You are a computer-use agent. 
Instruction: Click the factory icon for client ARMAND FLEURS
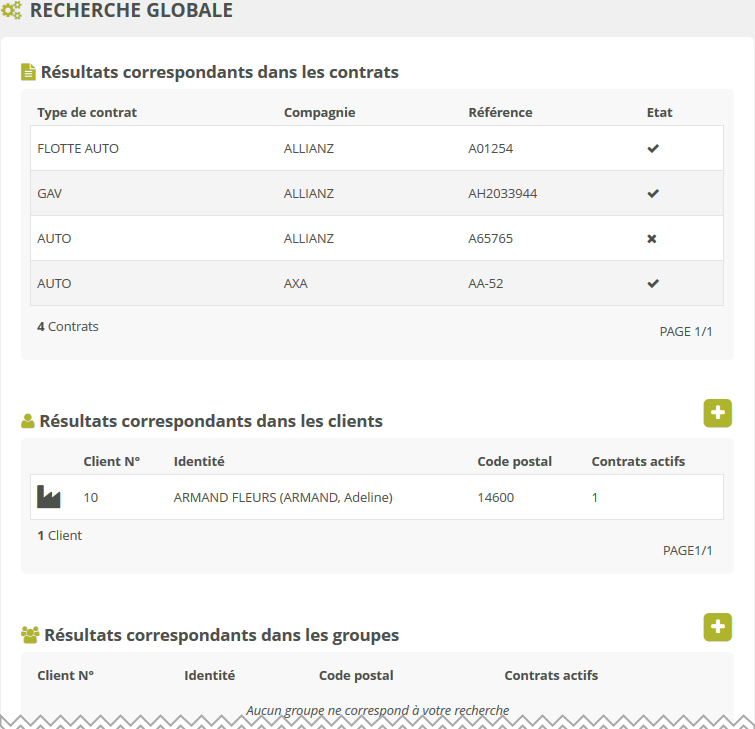coord(49,497)
